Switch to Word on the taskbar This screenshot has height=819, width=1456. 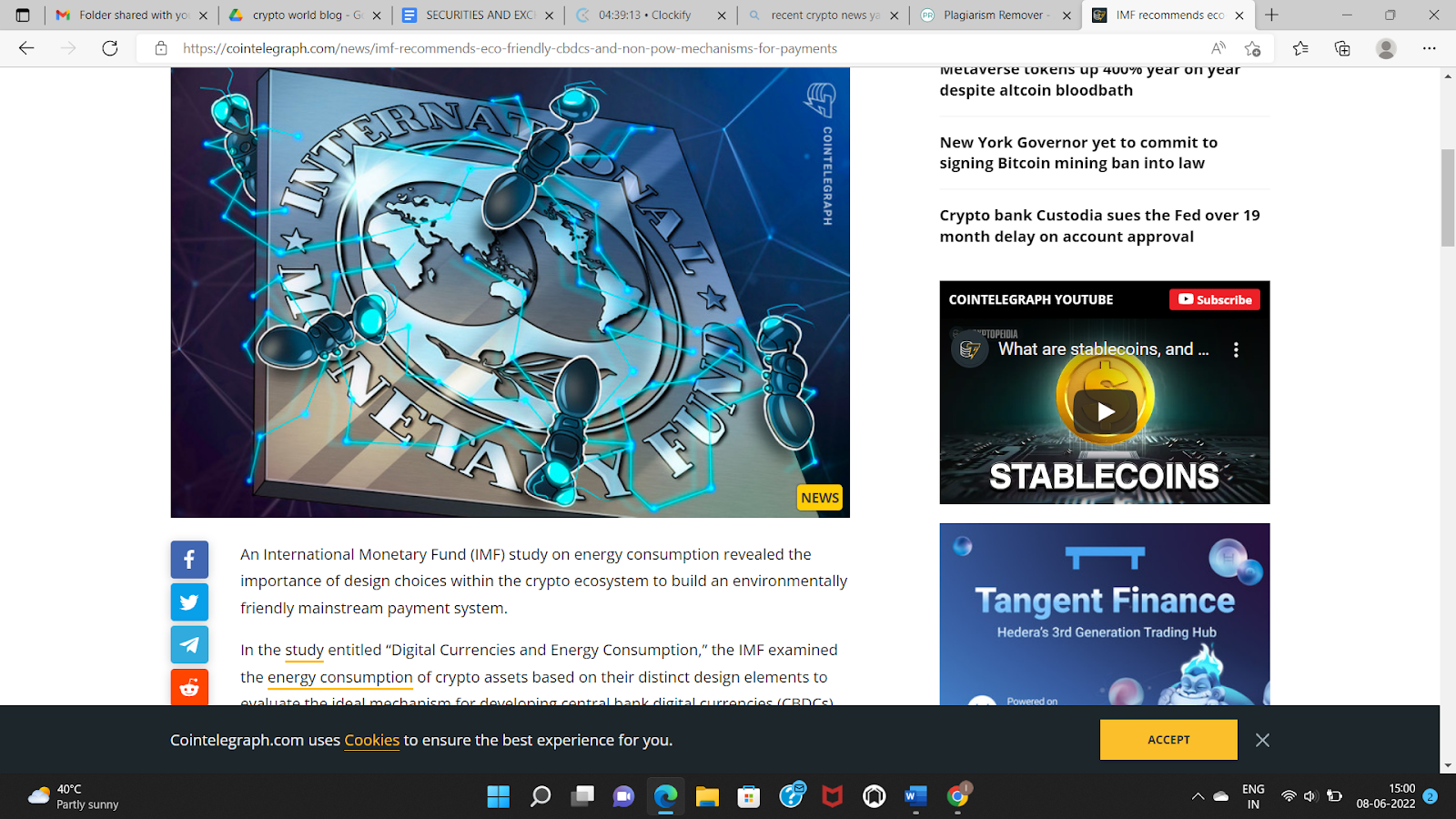[915, 797]
